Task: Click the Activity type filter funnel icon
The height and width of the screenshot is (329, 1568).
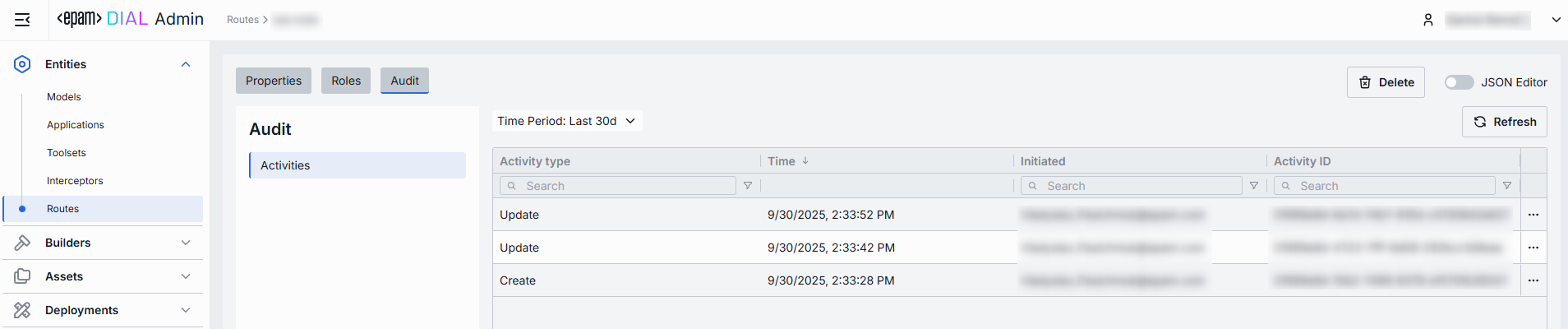Action: (x=748, y=186)
